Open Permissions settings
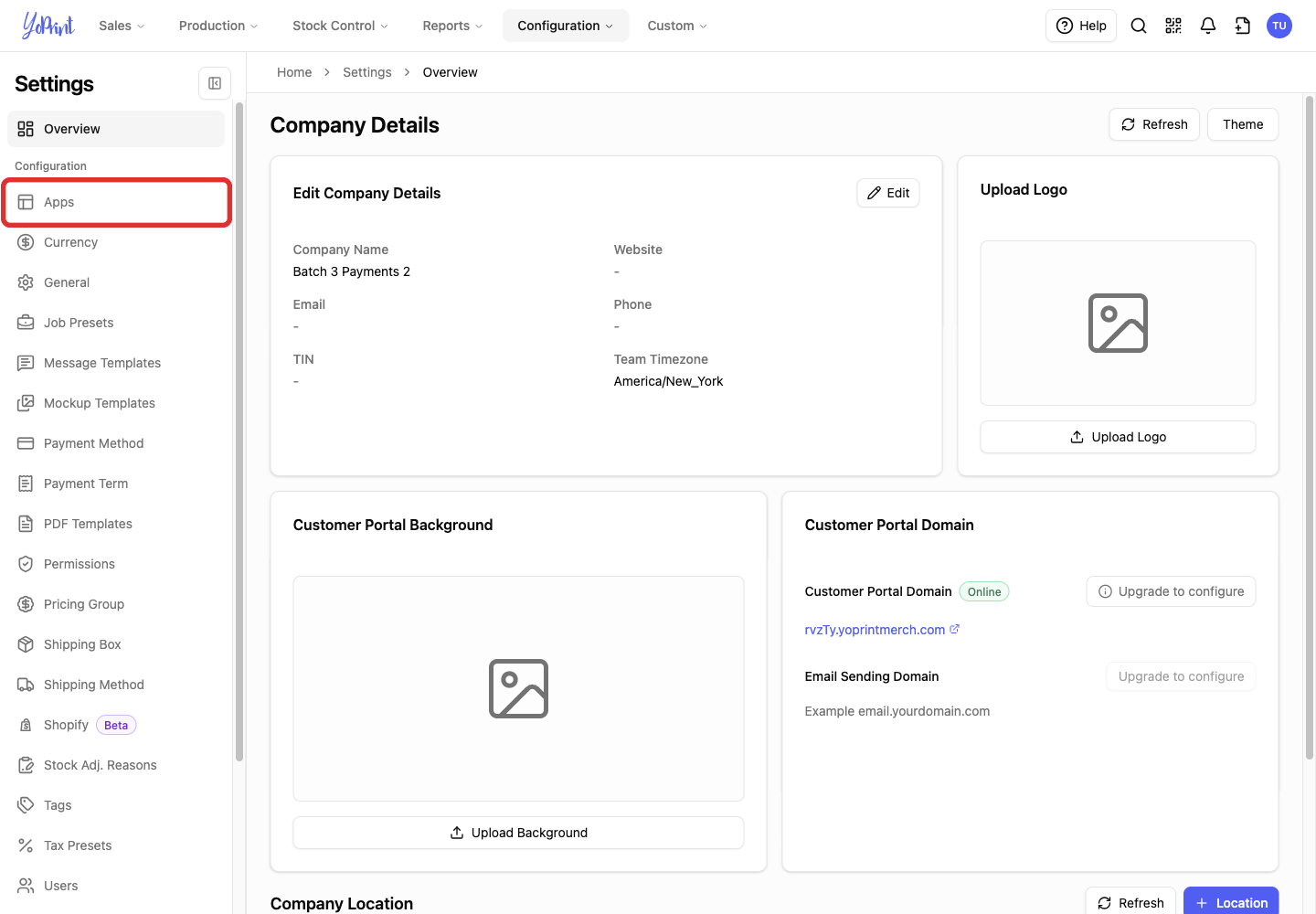Viewport: 1316px width, 914px height. (x=116, y=564)
